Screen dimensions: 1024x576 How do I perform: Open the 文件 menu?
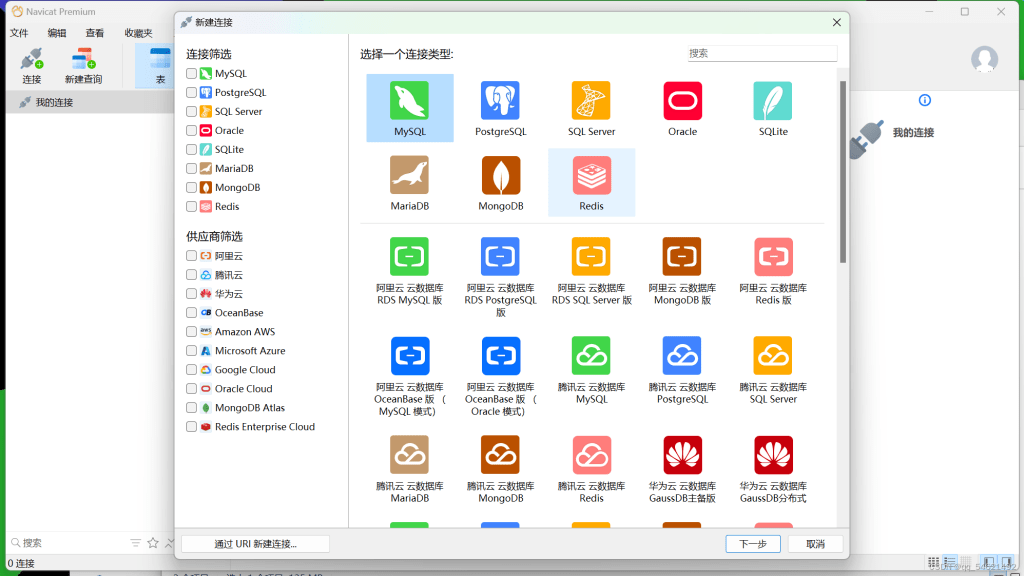coord(19,33)
